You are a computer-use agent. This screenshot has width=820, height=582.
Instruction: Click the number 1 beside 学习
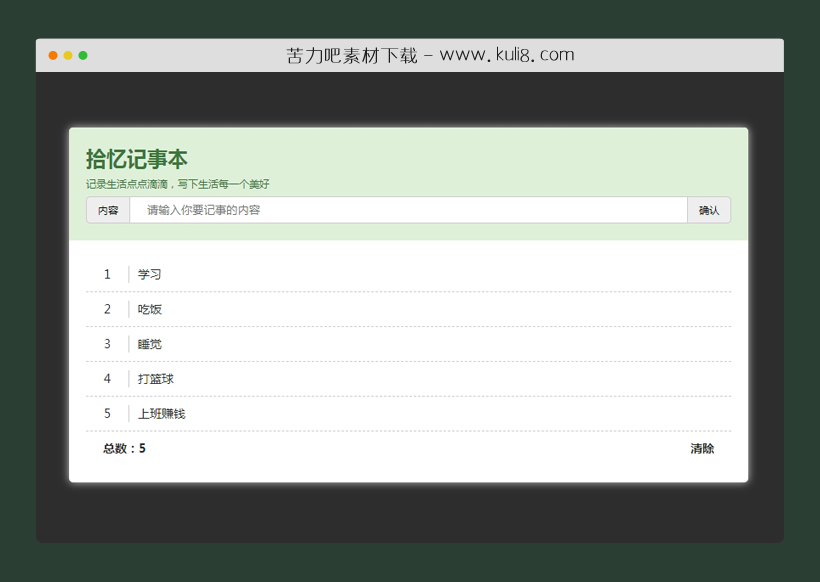[107, 274]
